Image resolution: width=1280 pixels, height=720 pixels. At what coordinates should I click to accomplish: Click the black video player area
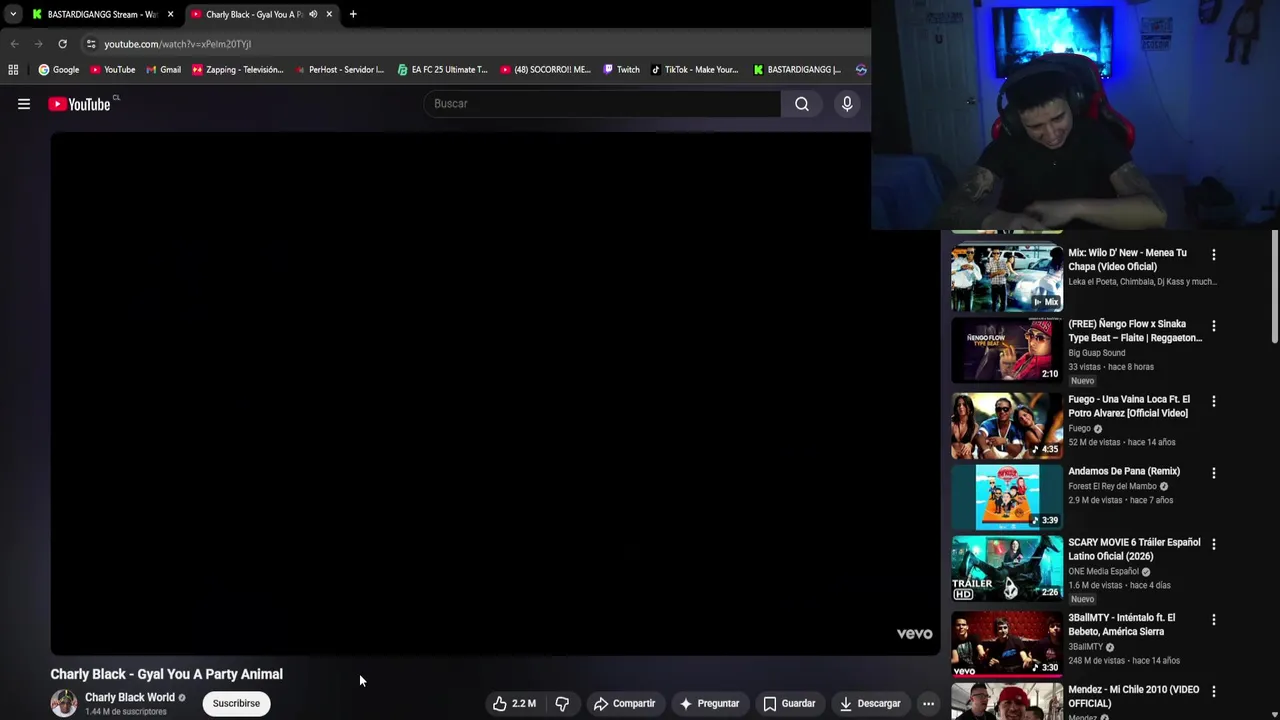click(495, 394)
